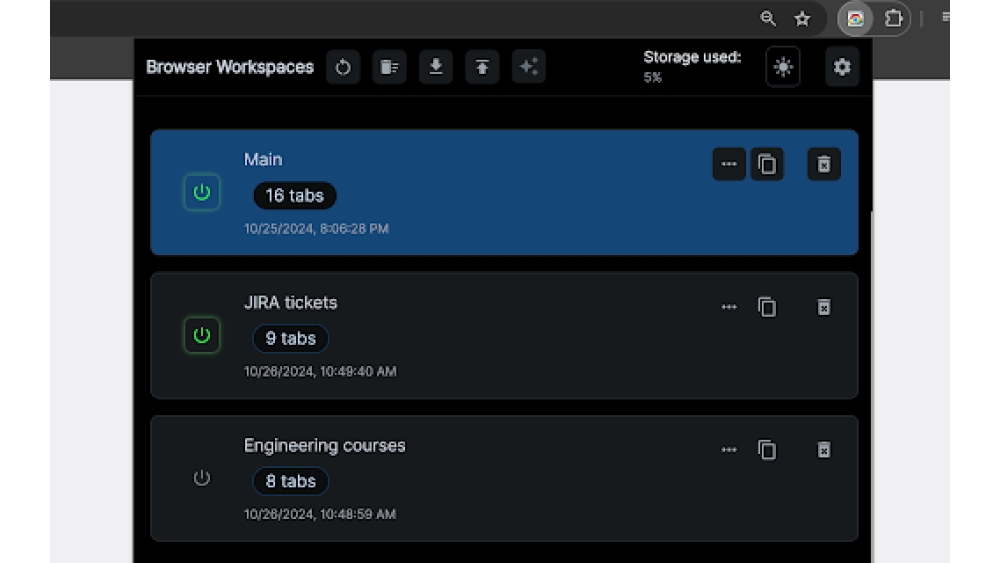Open settings with the gear icon
The image size is (1000, 563).
[x=842, y=67]
